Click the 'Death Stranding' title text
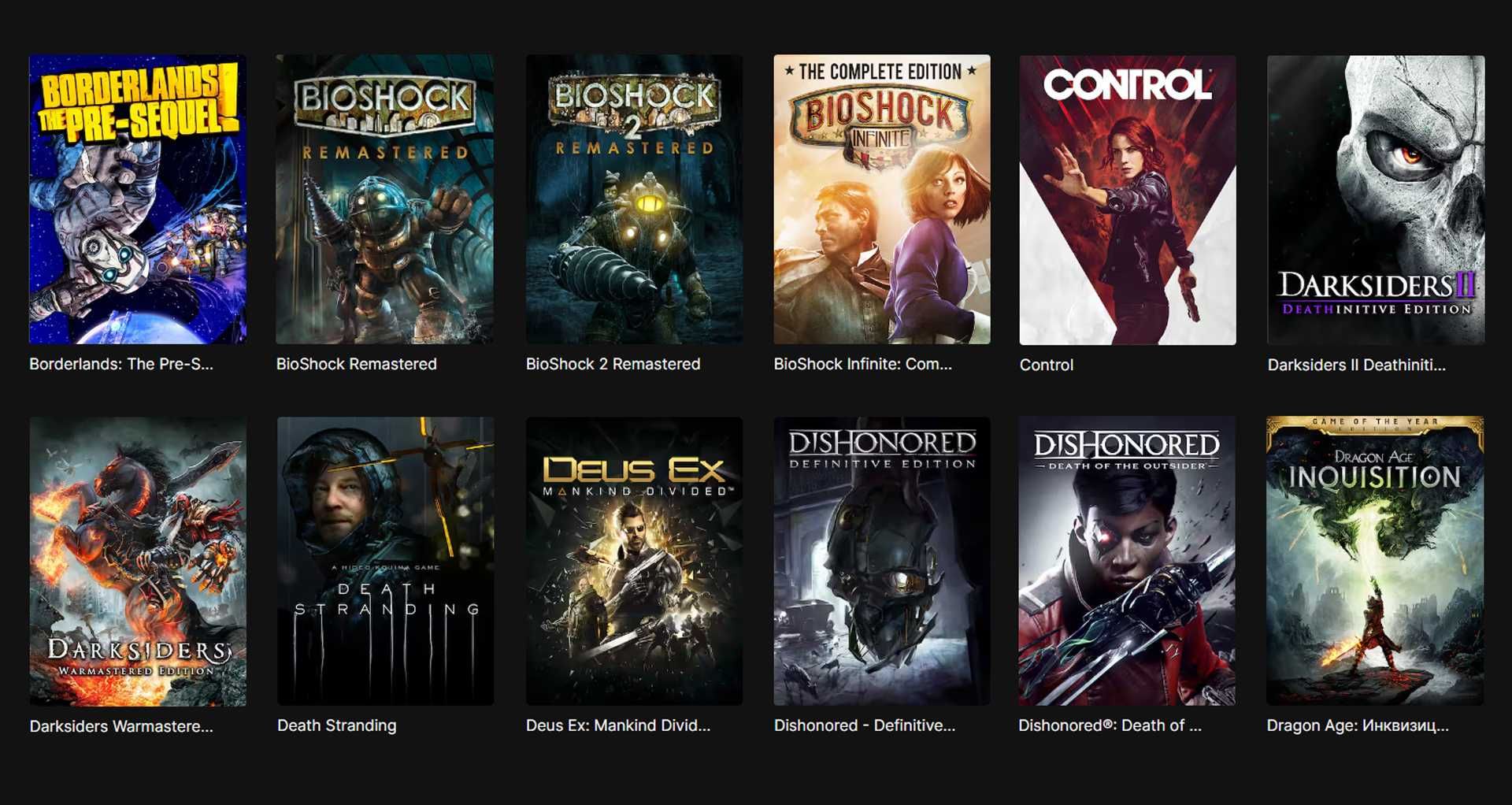 pos(336,725)
